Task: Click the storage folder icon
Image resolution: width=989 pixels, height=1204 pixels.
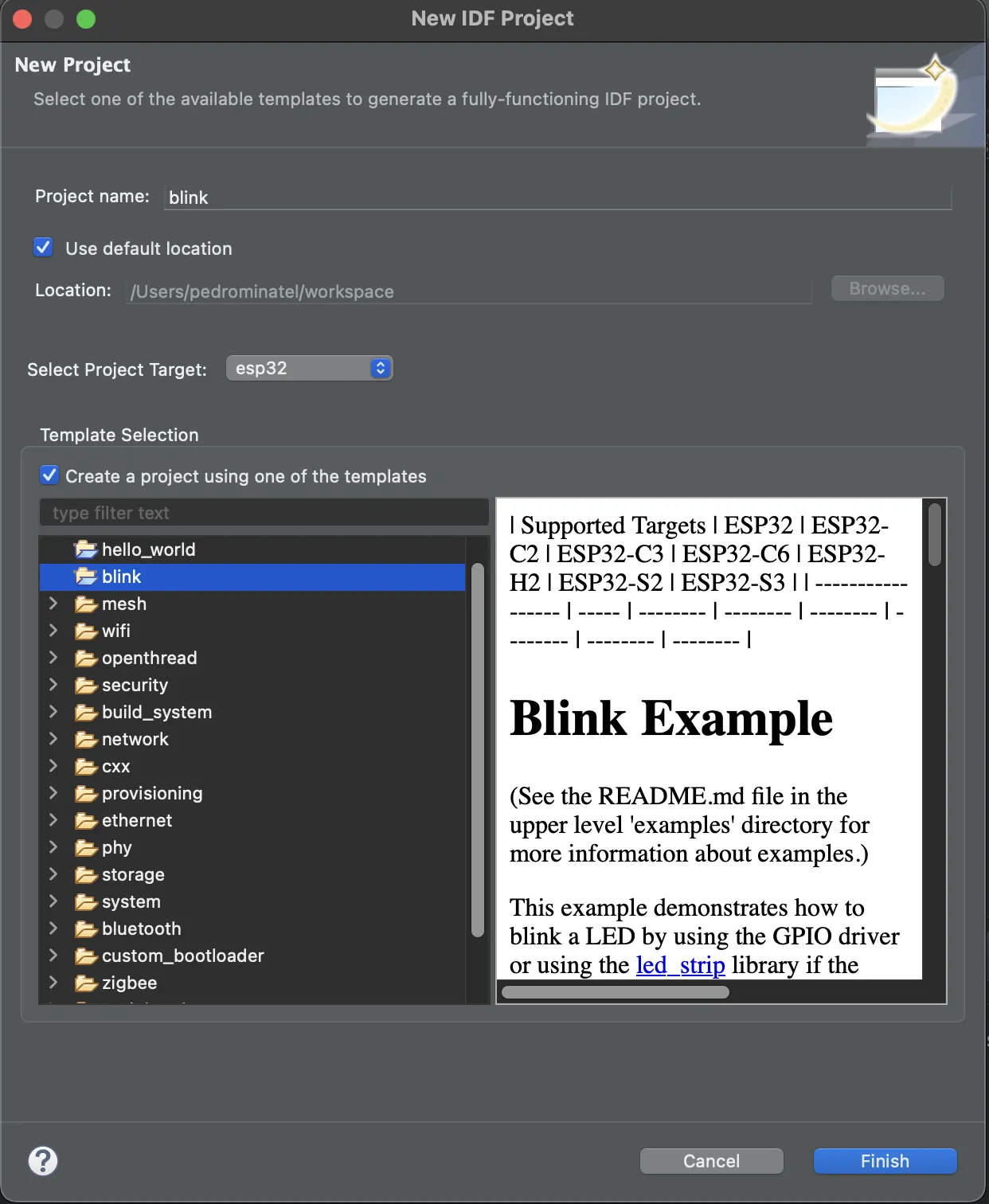Action: tap(85, 875)
